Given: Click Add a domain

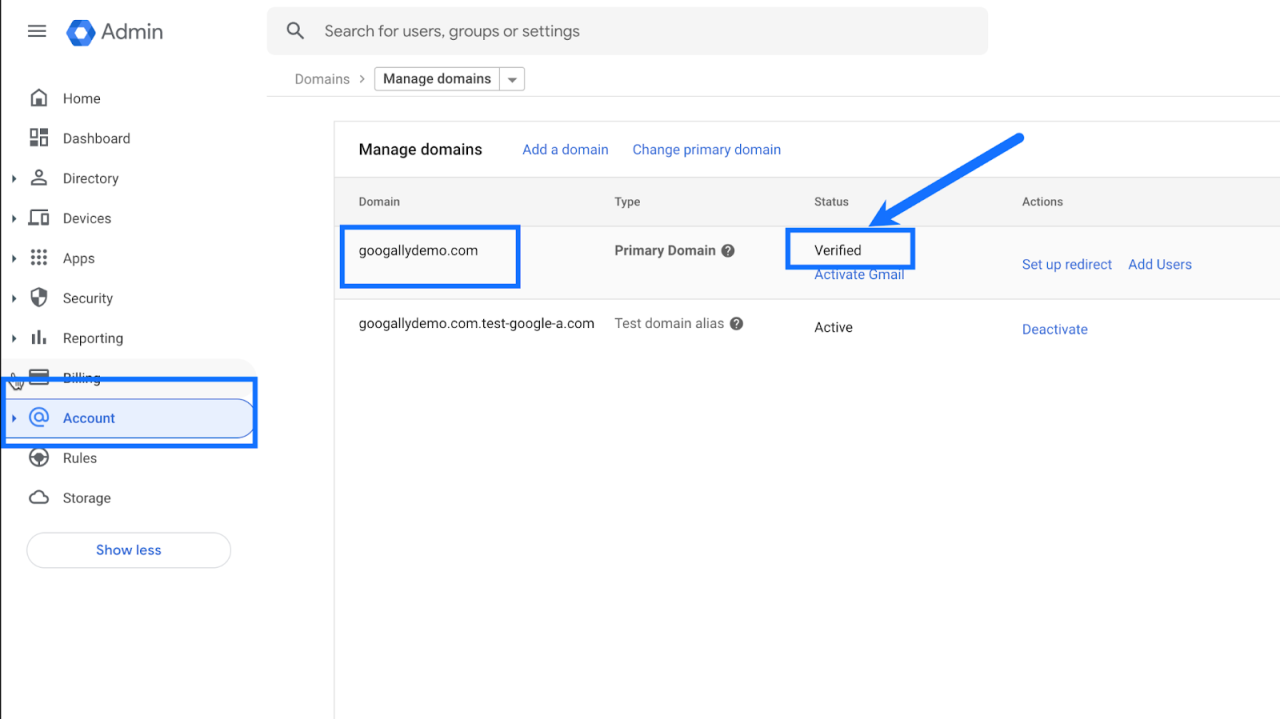Looking at the screenshot, I should pyautogui.click(x=565, y=149).
